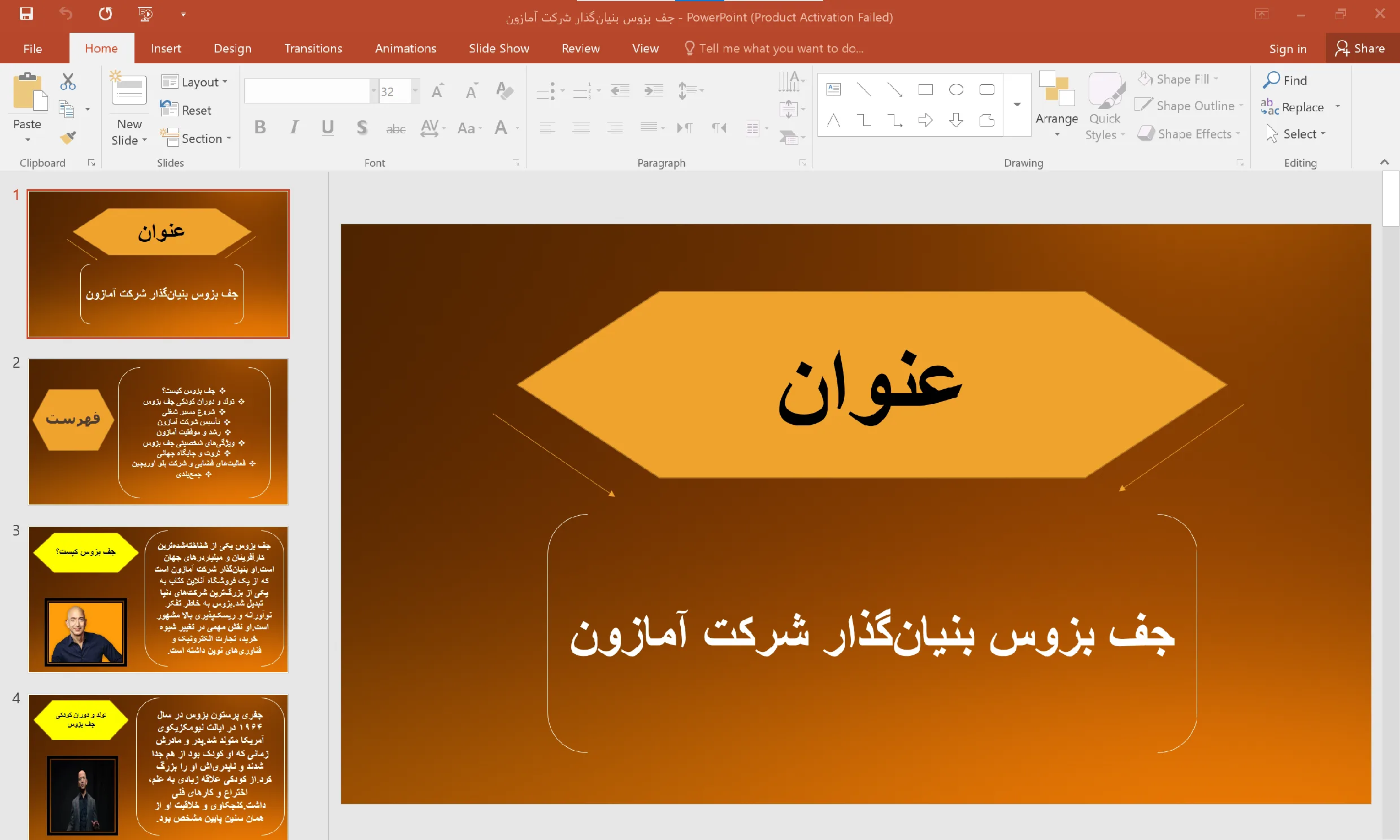Pick the right arrow shape in the gallery

925,120
